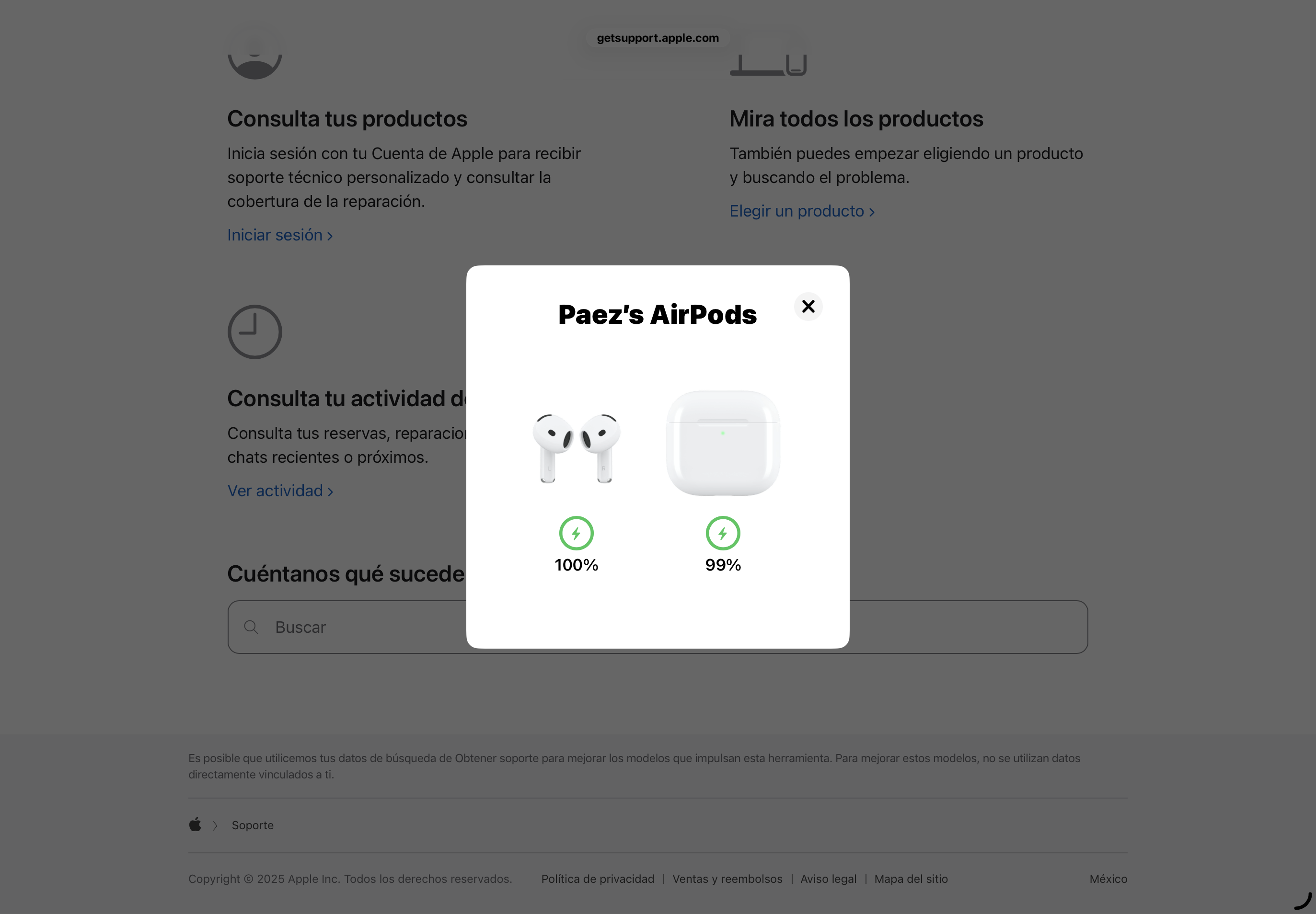Click the earbuds green charging icon
1316x914 pixels.
577,533
